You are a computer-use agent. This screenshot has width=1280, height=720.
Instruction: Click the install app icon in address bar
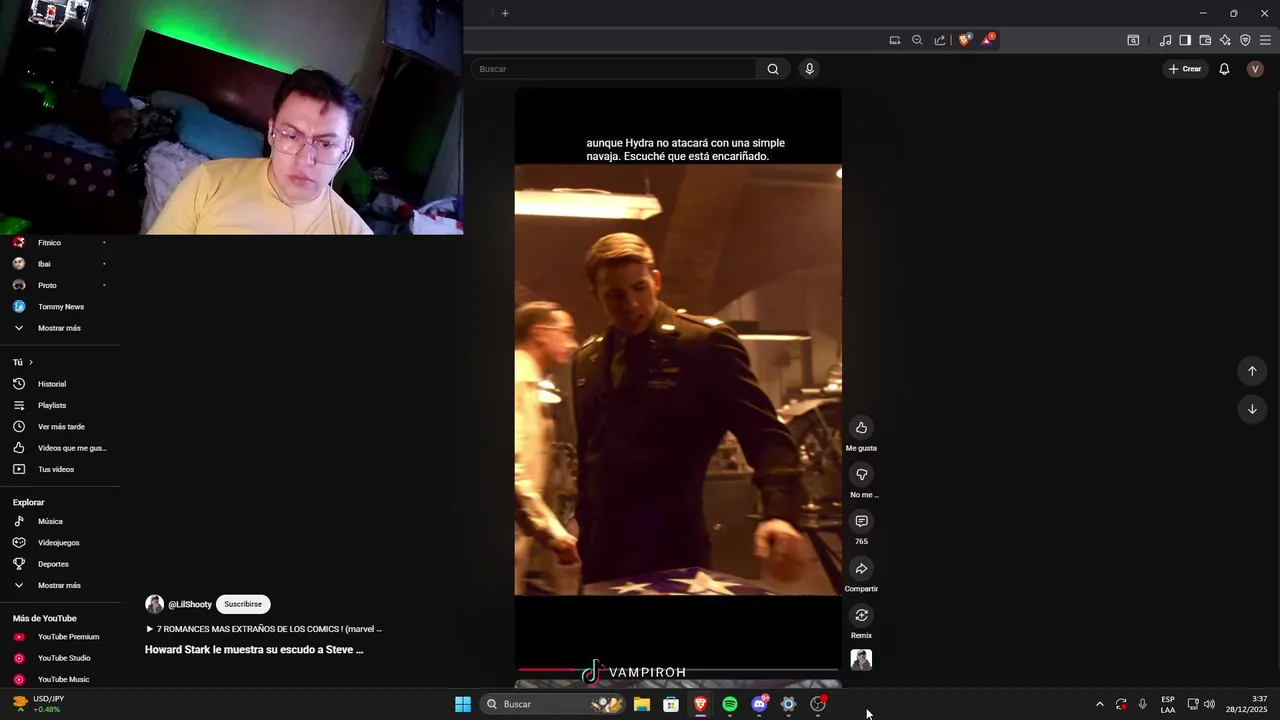click(894, 40)
